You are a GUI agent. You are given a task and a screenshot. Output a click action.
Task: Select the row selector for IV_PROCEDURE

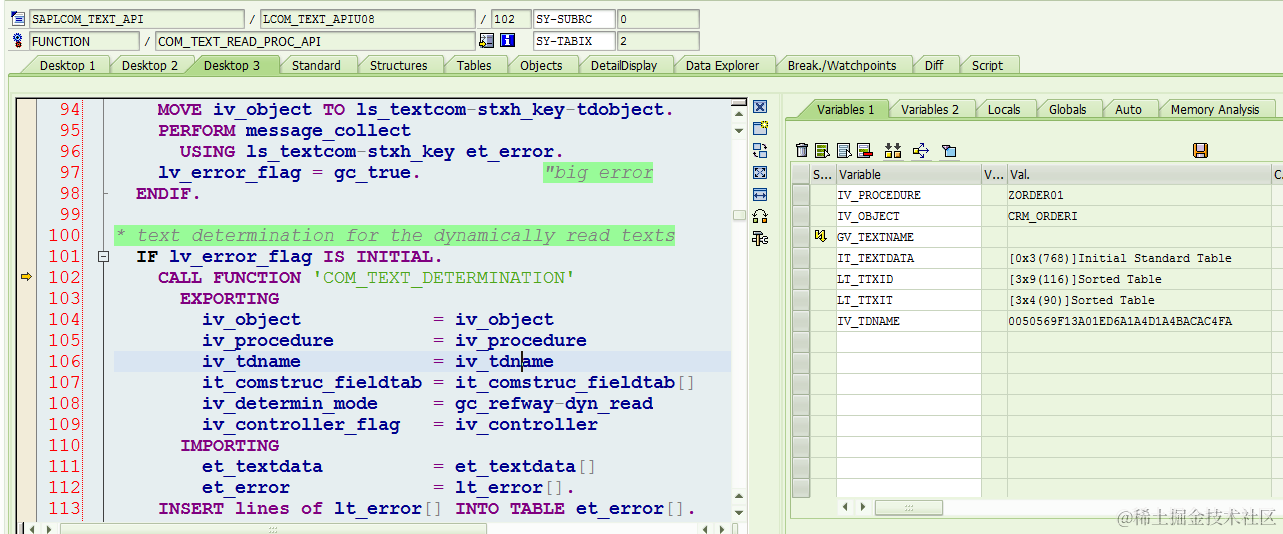coord(801,195)
